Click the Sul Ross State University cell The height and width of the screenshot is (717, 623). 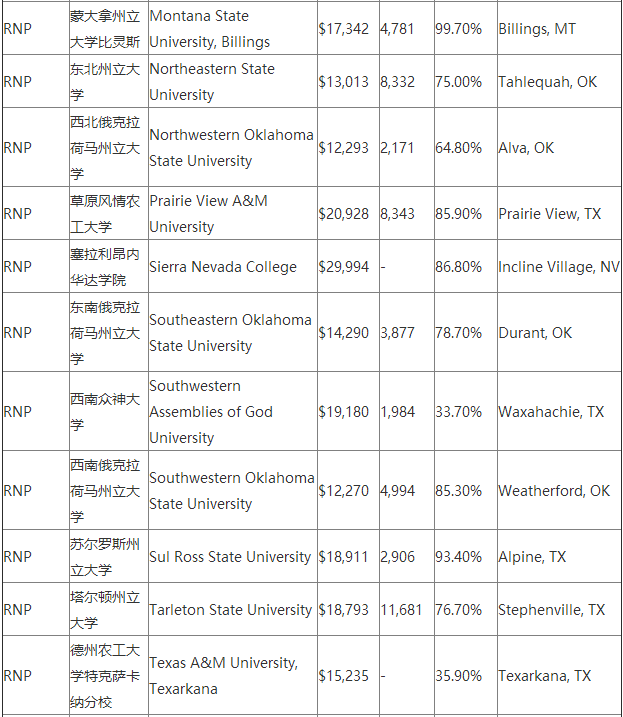coord(233,556)
